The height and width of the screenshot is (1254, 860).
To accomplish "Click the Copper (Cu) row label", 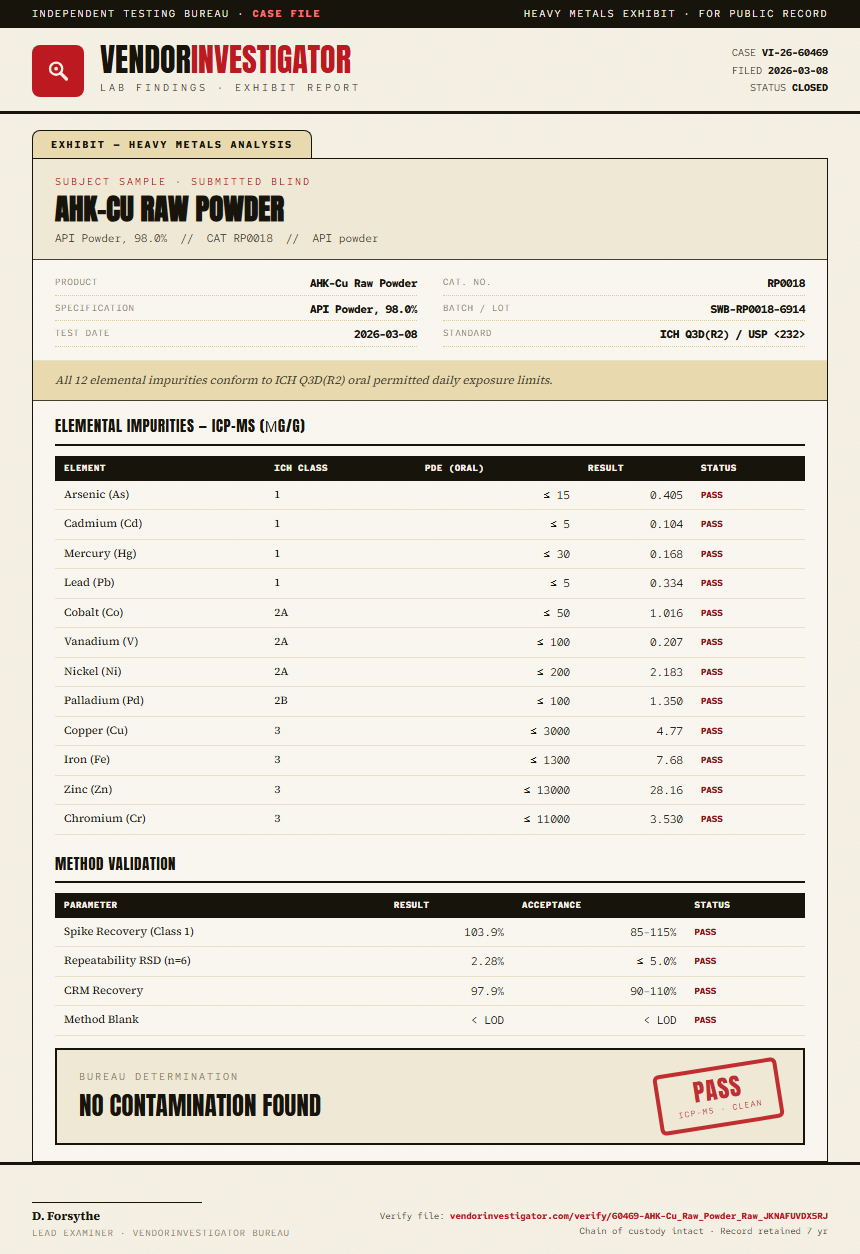I will pos(96,731).
